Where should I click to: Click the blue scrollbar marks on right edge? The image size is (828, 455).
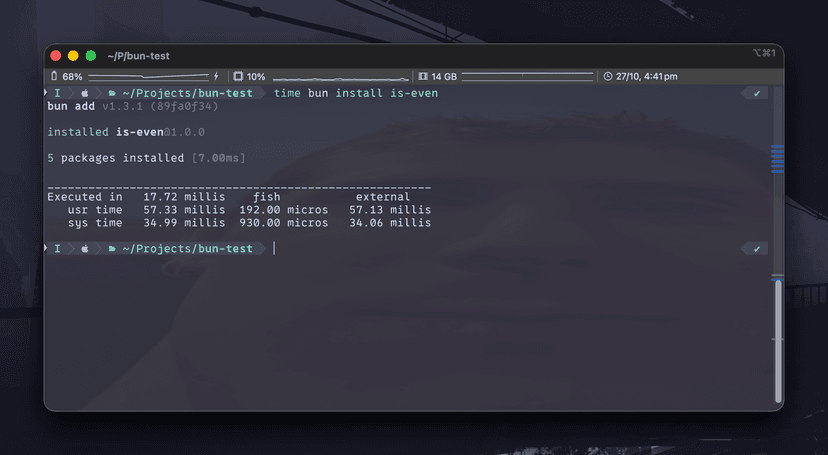[777, 158]
